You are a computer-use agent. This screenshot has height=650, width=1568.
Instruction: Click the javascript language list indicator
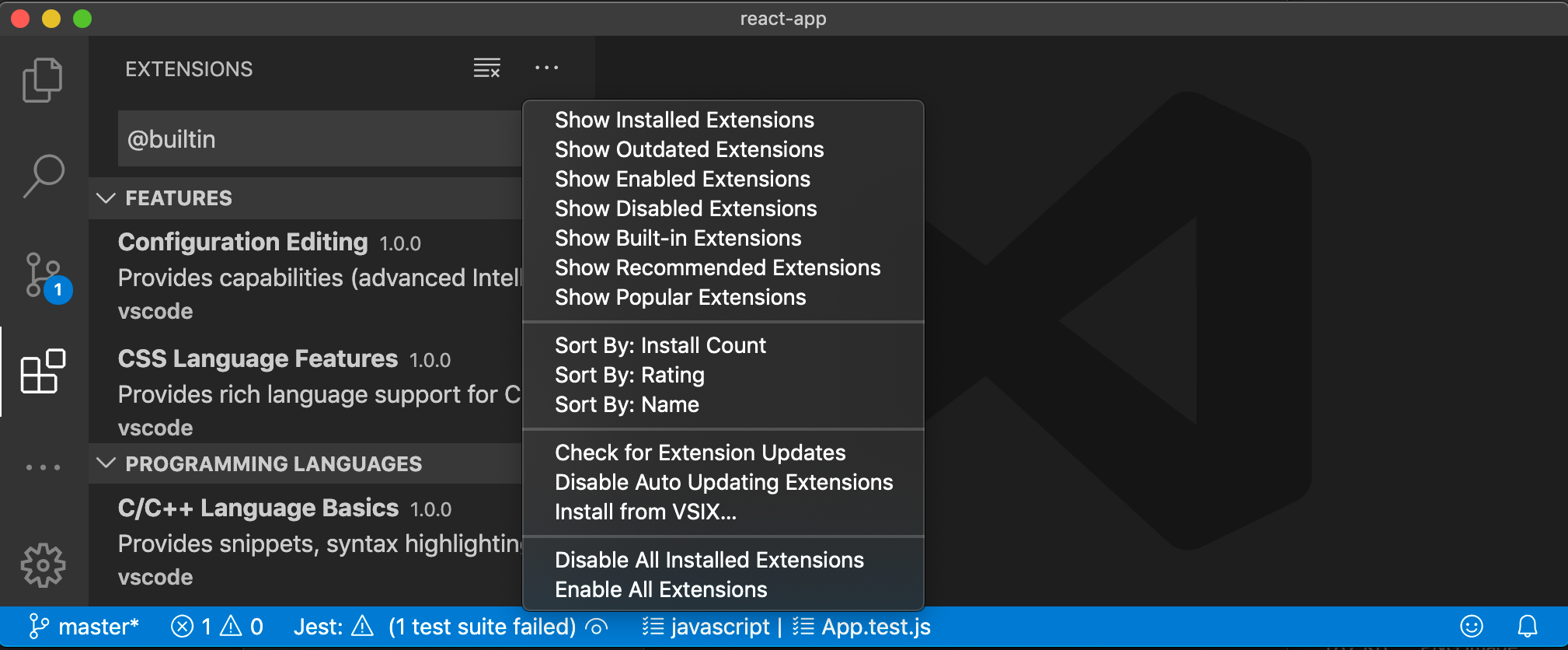click(x=706, y=626)
